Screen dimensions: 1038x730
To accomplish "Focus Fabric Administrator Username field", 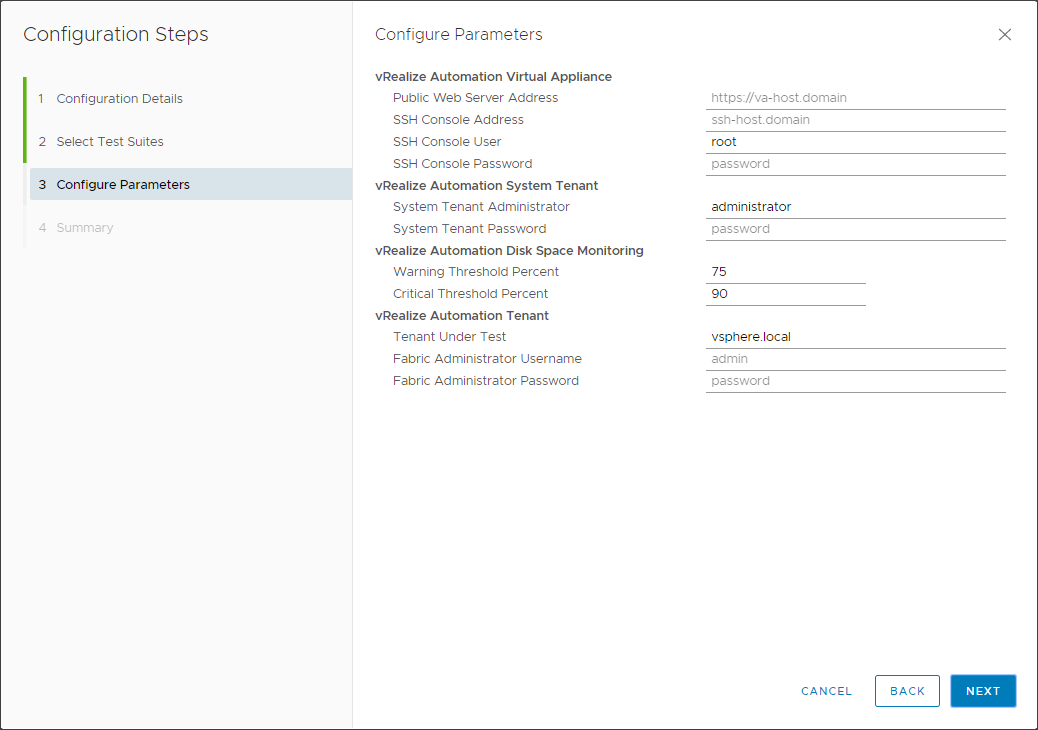I will point(855,359).
